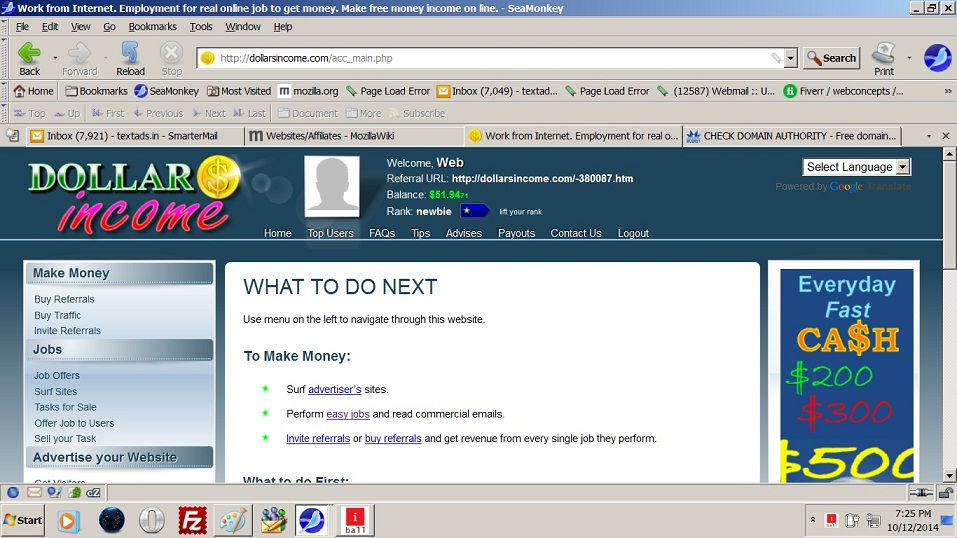Click the advertiser's hyperlink
This screenshot has height=538, width=957.
334,390
